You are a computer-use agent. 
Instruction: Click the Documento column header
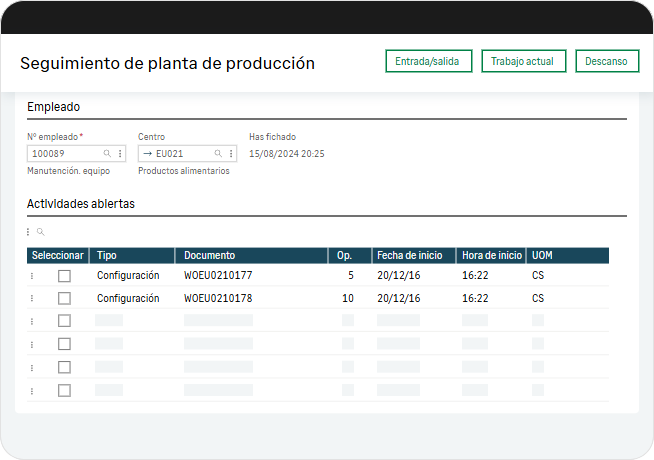point(251,255)
